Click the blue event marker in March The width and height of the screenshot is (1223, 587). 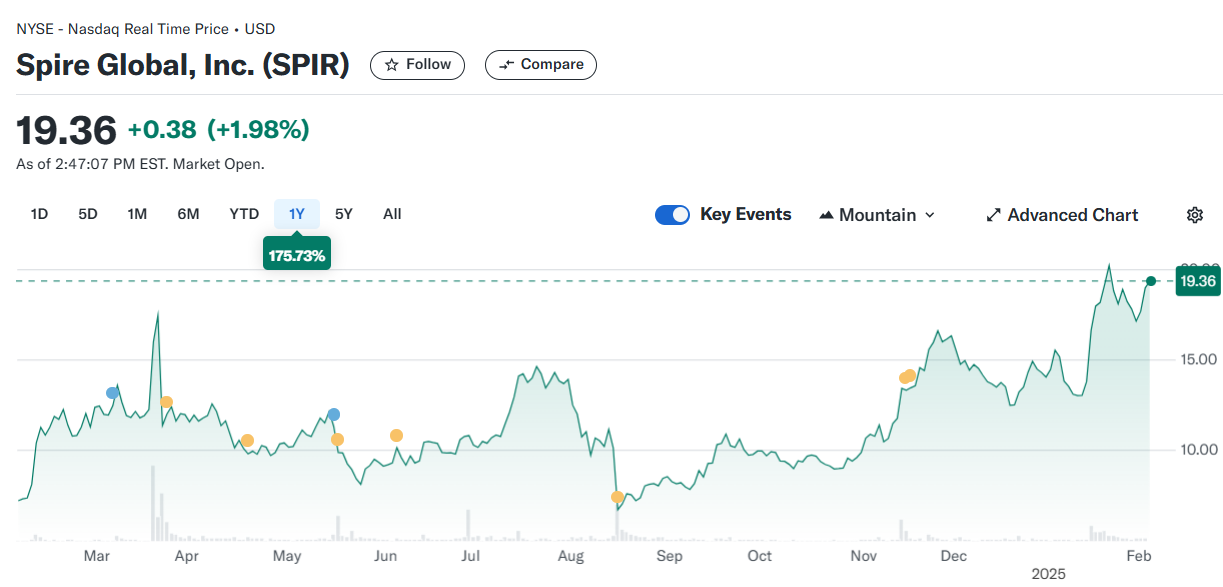tap(113, 393)
